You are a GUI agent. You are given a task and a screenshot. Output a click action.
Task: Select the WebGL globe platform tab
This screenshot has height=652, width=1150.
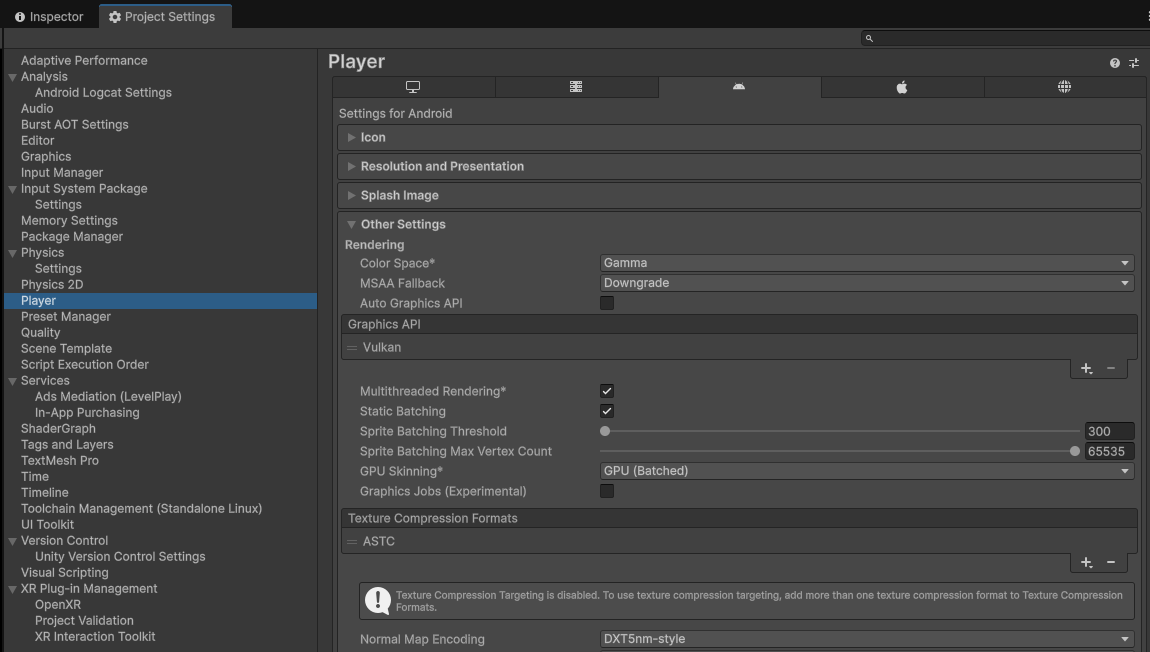click(x=1064, y=87)
